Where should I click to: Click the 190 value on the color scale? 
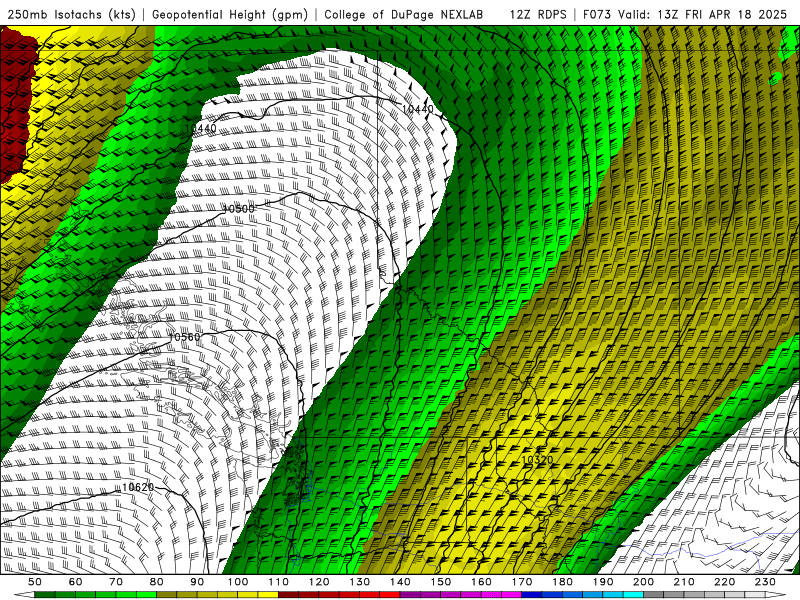[x=603, y=582]
